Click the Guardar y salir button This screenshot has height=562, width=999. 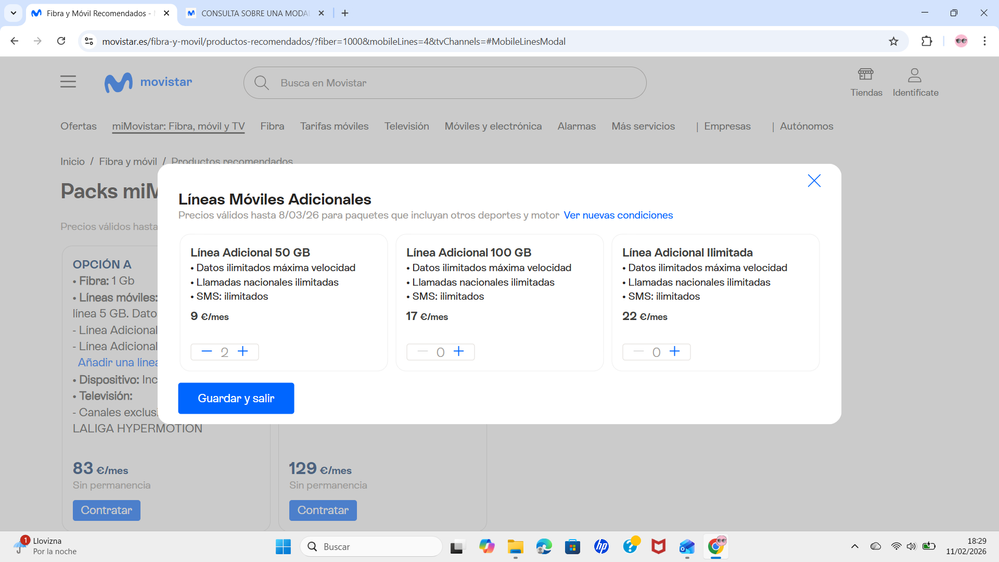pos(236,398)
